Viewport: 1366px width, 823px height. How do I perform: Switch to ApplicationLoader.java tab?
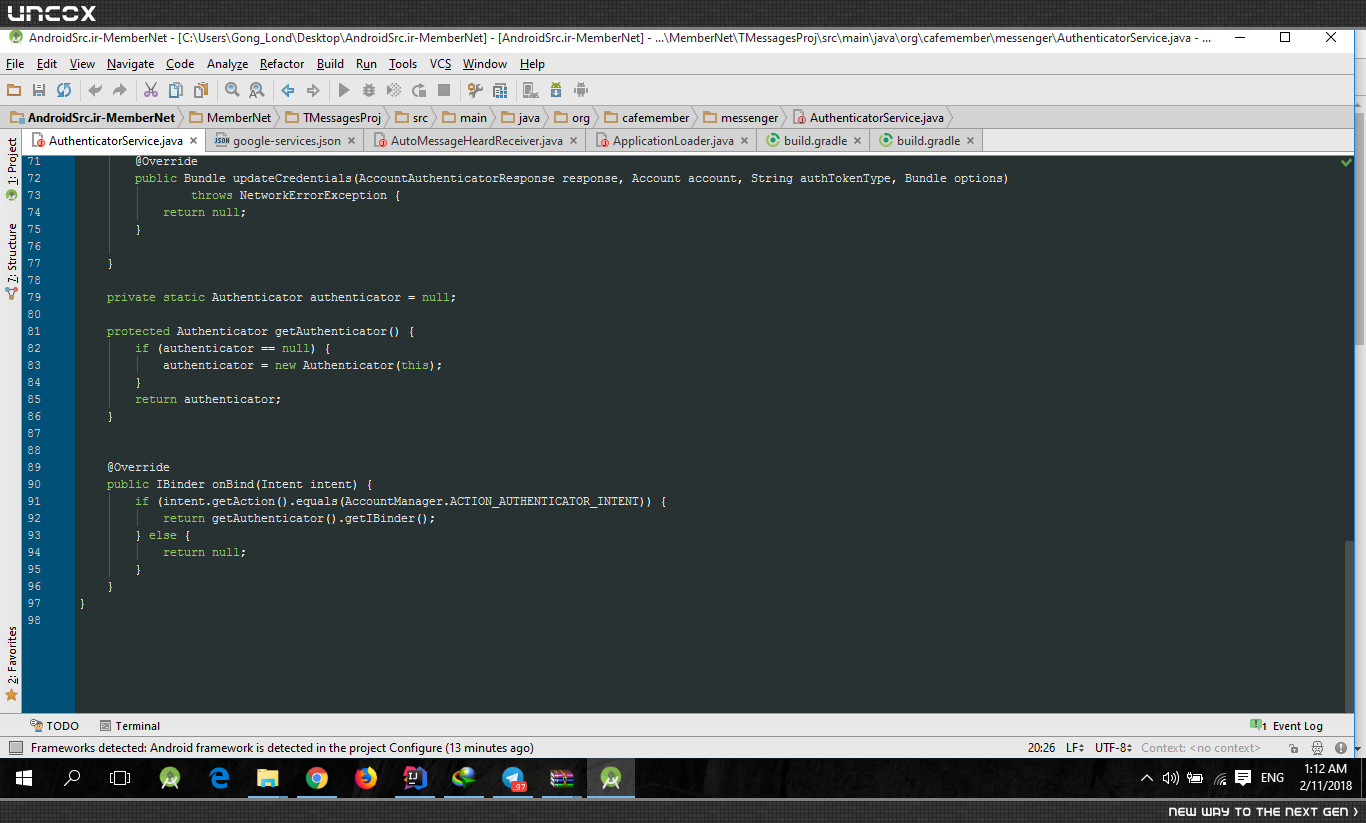[672, 141]
